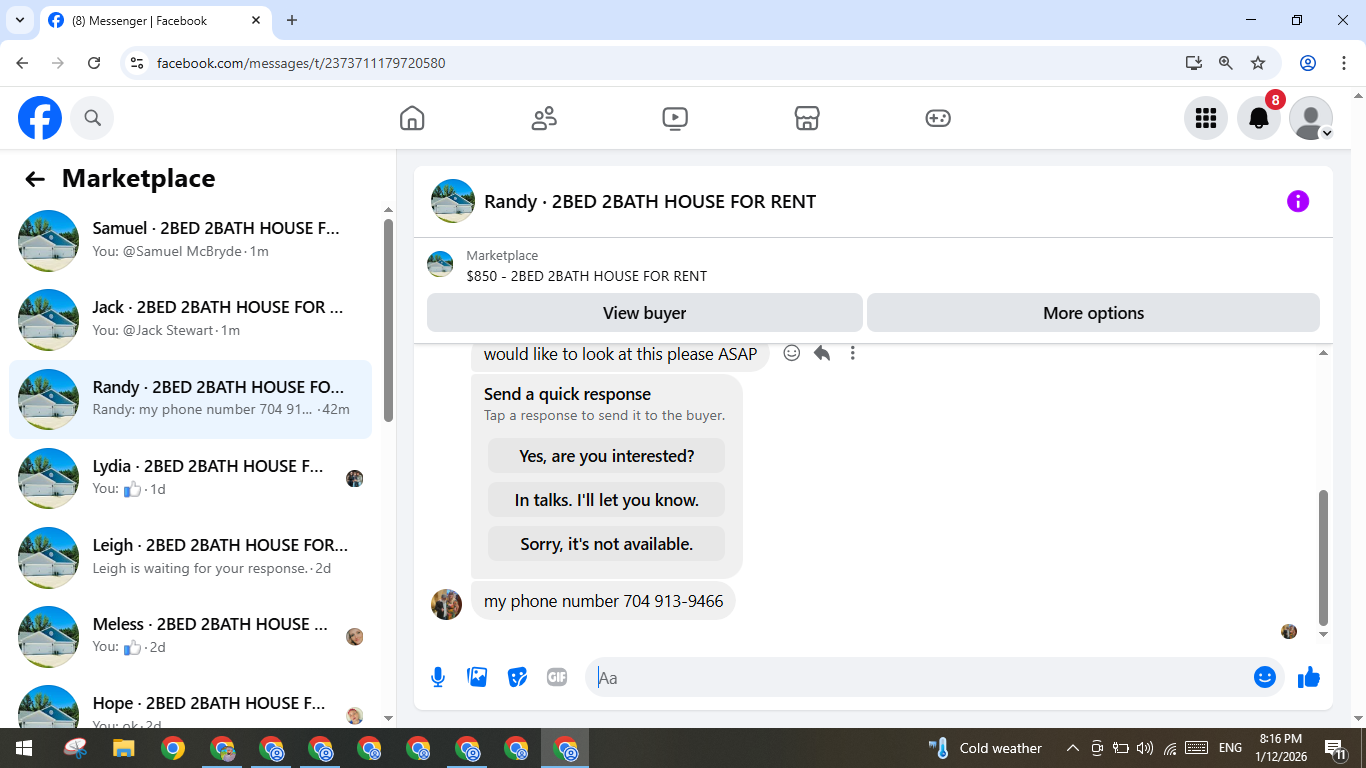Click install app icon in address bar

tap(1194, 63)
